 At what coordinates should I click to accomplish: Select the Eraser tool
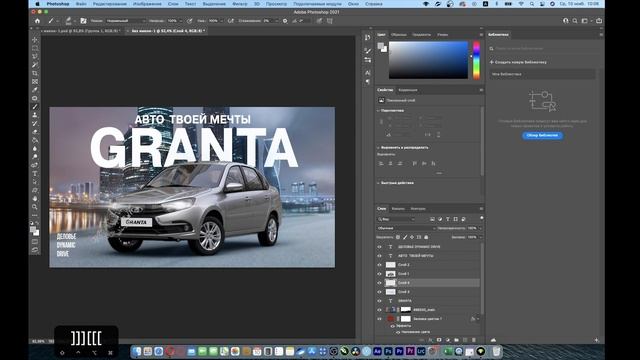point(35,132)
